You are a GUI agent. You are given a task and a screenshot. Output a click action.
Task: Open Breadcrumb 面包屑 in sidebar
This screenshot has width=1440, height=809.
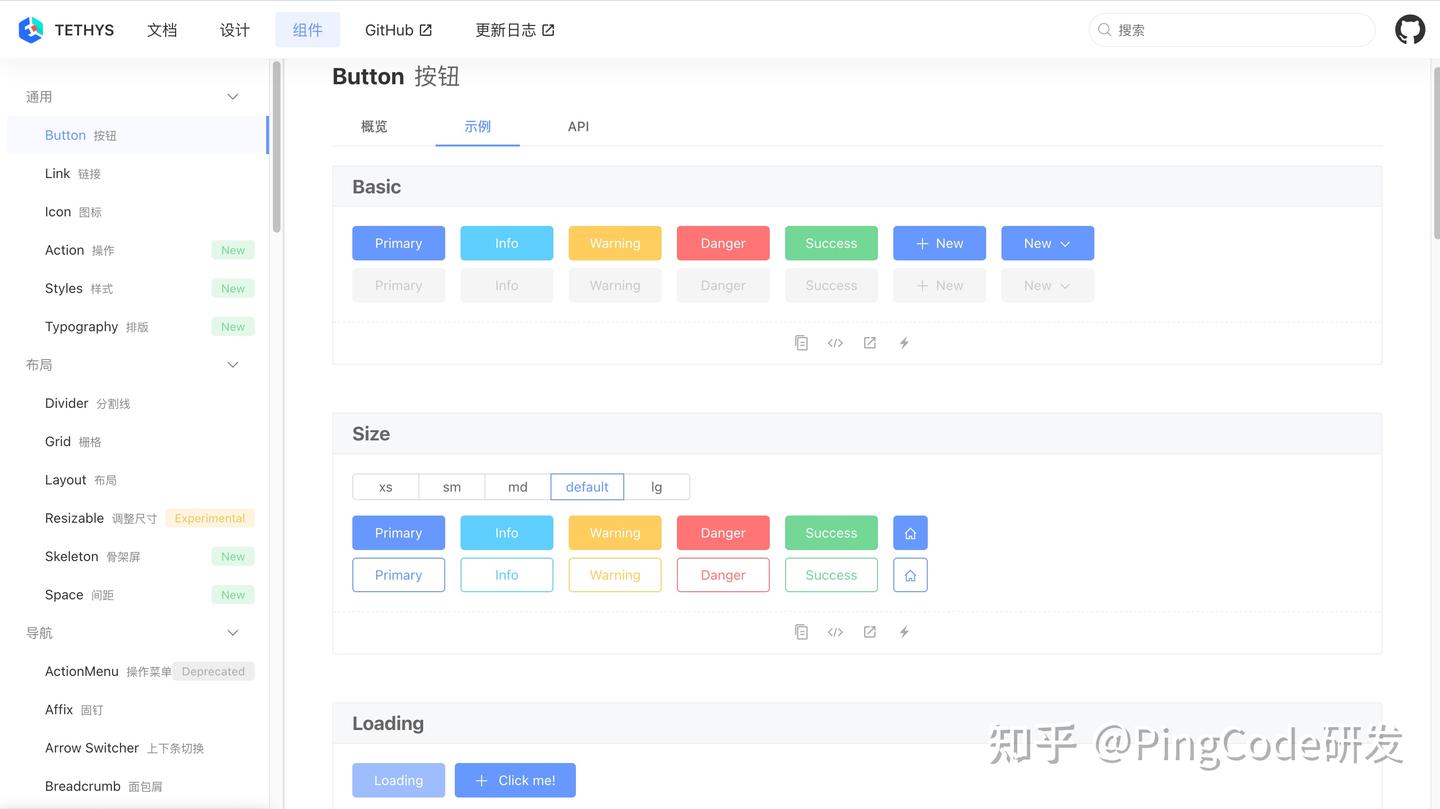138,787
